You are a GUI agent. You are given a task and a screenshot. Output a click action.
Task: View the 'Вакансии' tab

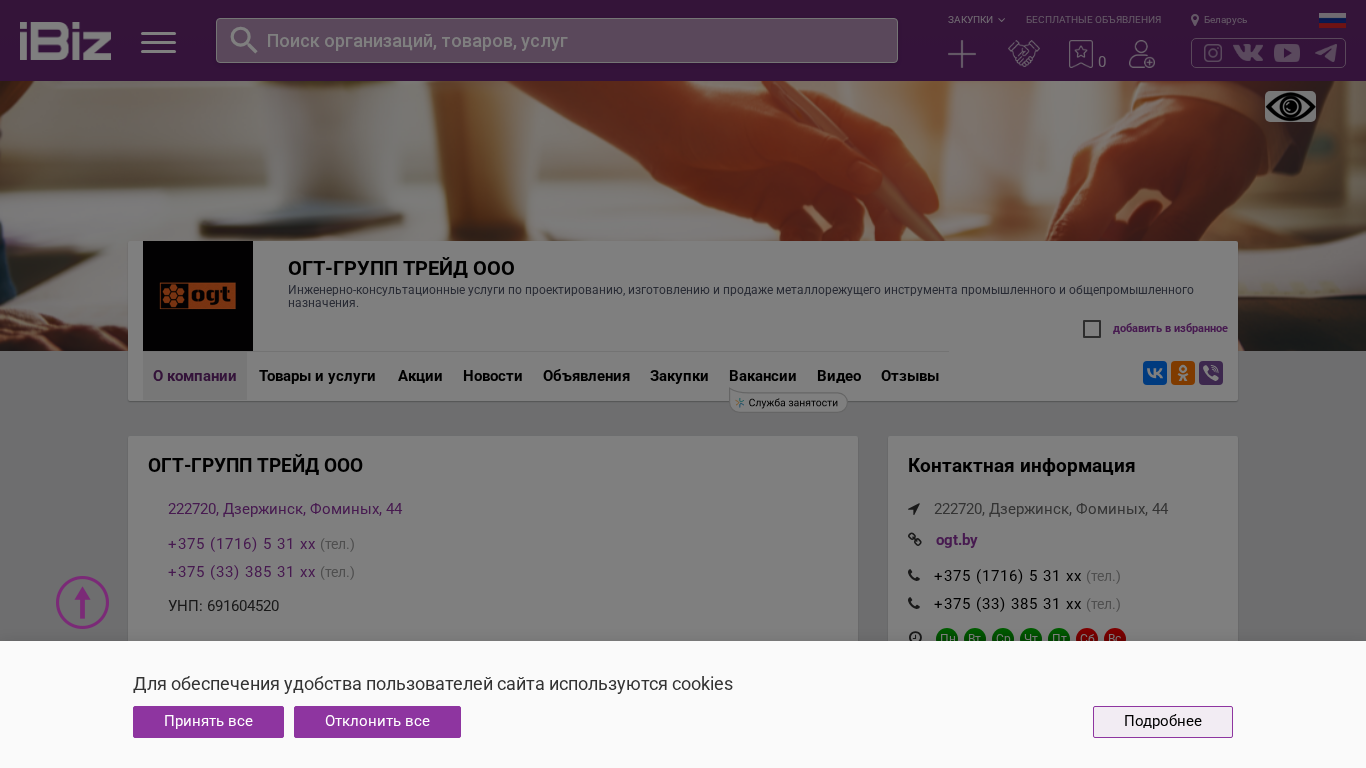click(763, 376)
